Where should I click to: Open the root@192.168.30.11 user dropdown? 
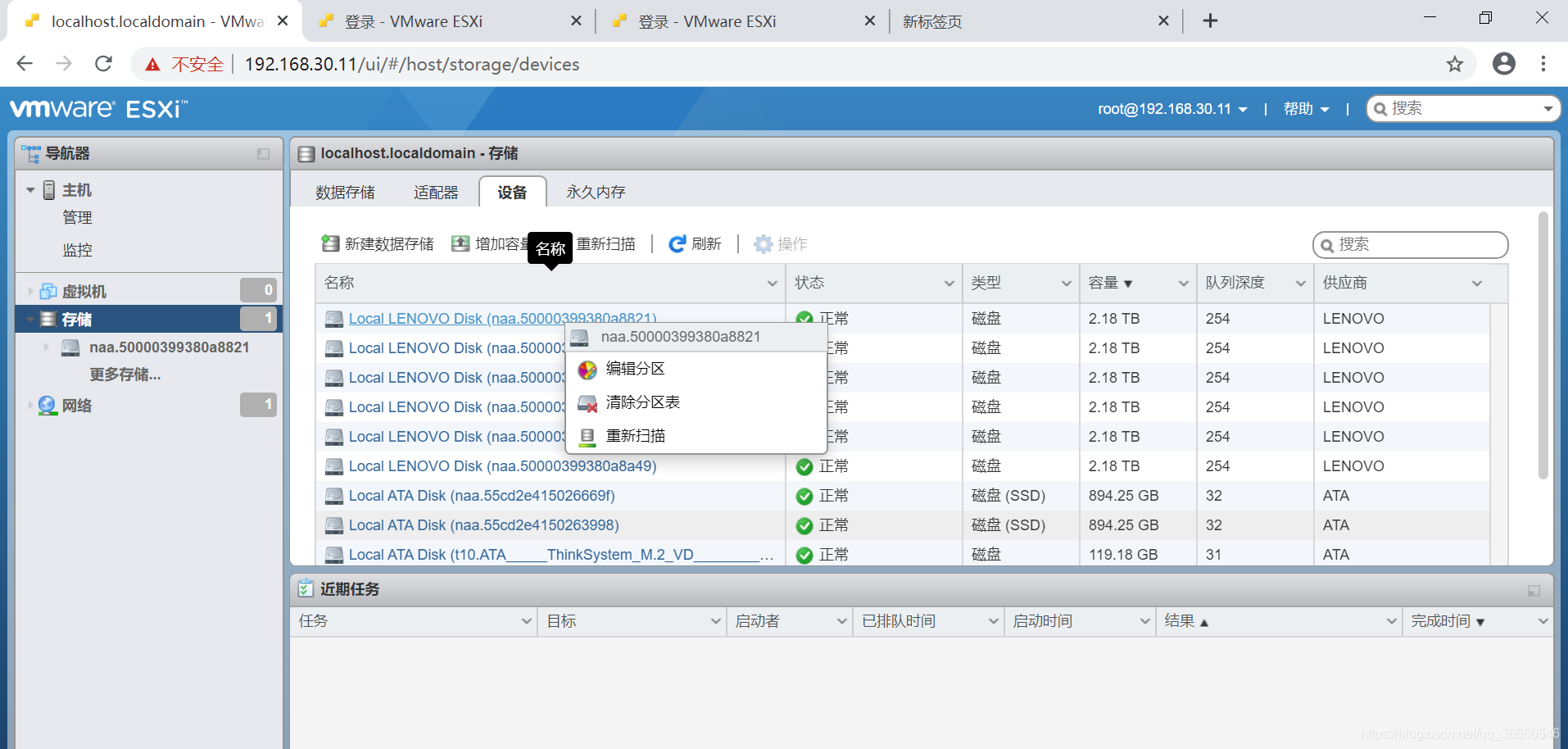(1172, 109)
